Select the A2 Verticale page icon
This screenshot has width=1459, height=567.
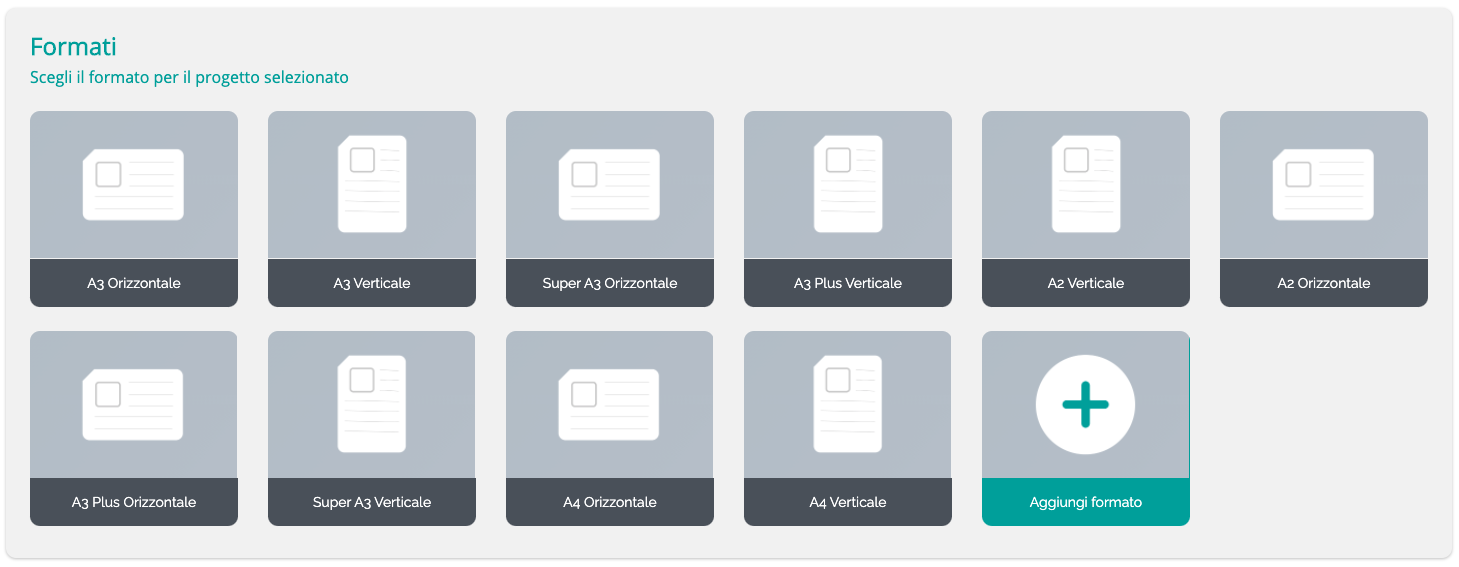coord(1086,184)
